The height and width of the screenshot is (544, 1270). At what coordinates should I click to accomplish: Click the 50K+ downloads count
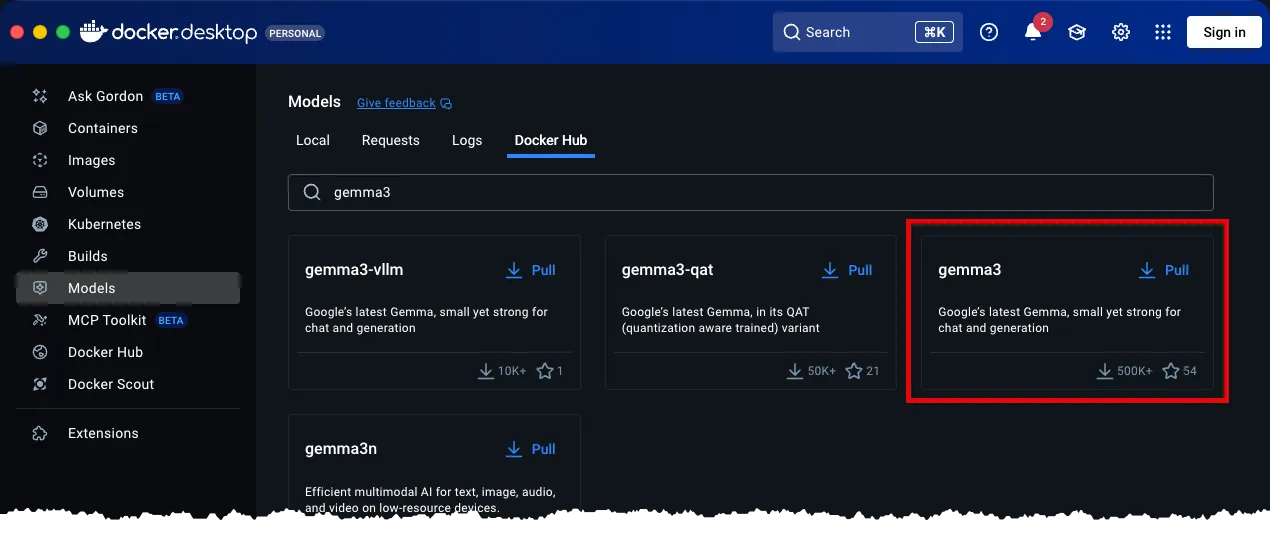coord(821,371)
